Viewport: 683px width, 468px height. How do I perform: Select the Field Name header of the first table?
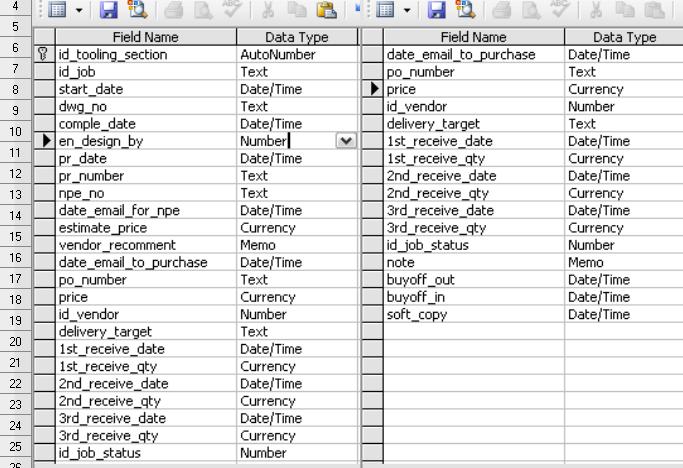click(145, 37)
